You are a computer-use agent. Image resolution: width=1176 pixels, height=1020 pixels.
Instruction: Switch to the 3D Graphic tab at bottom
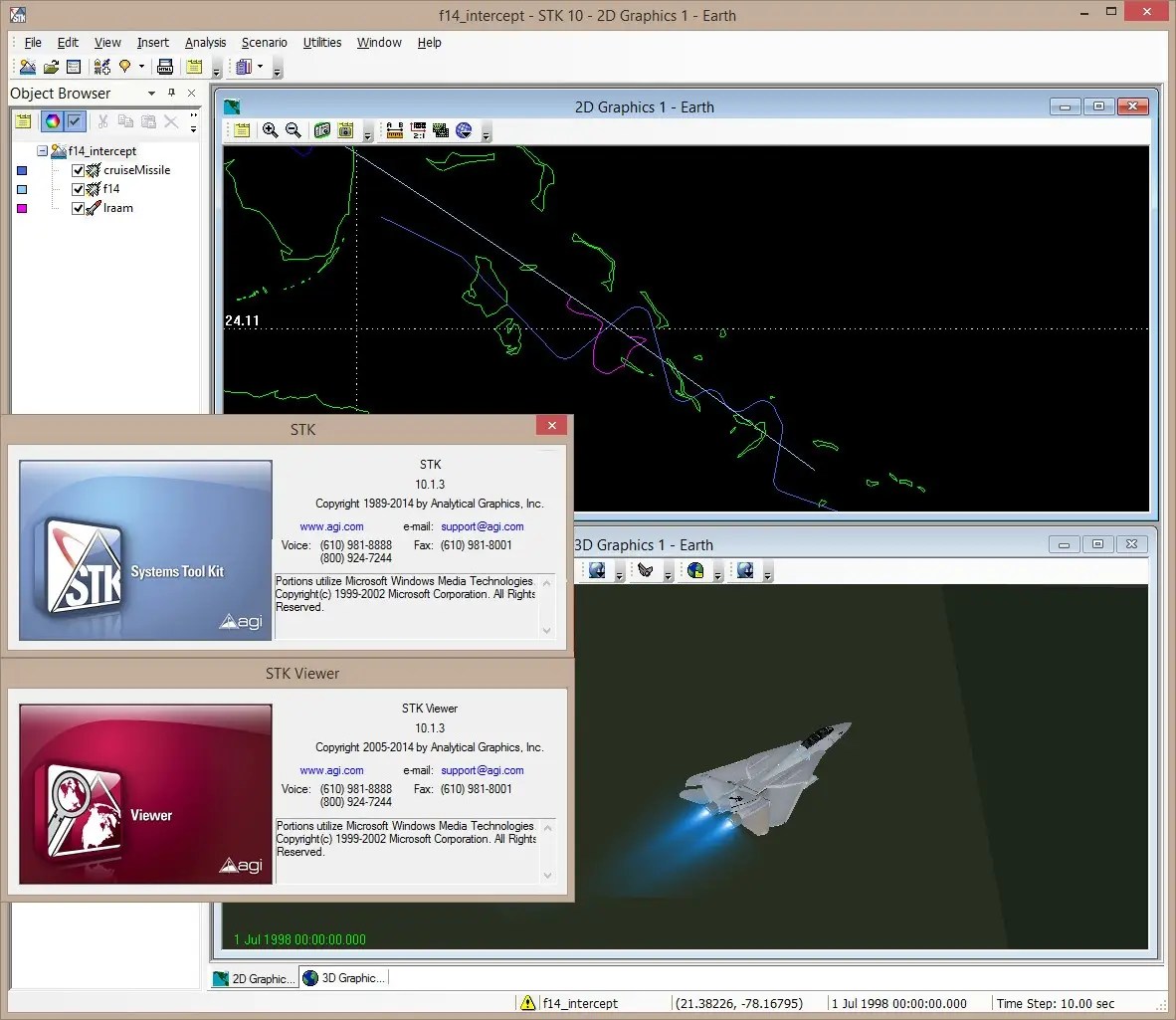tap(344, 978)
